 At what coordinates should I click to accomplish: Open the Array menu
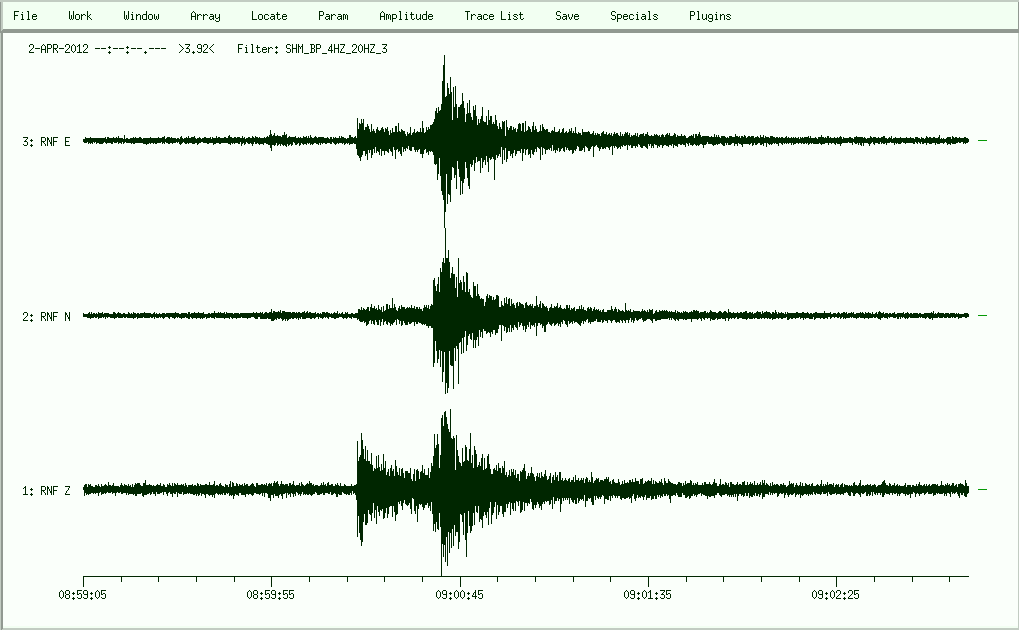[205, 16]
